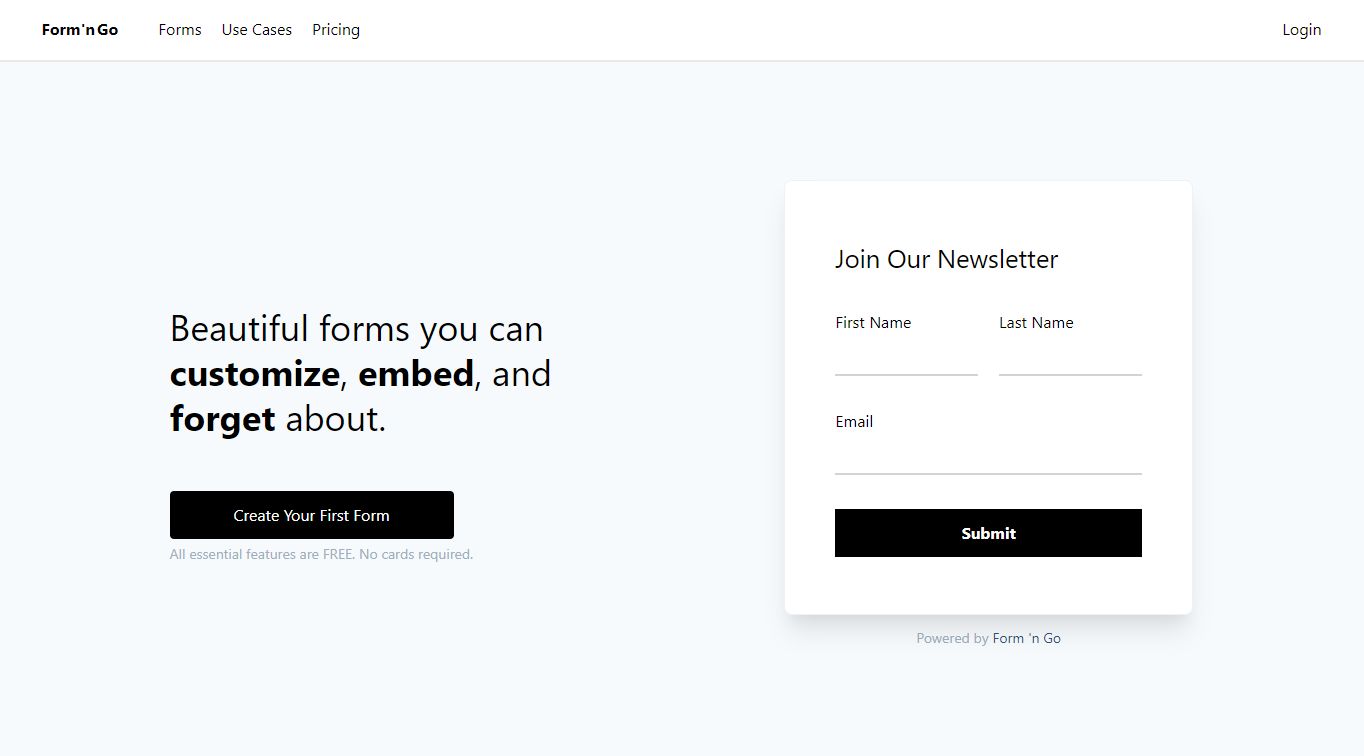The width and height of the screenshot is (1364, 756).
Task: Open the Powered by Form 'n Go link
Action: click(x=1026, y=637)
